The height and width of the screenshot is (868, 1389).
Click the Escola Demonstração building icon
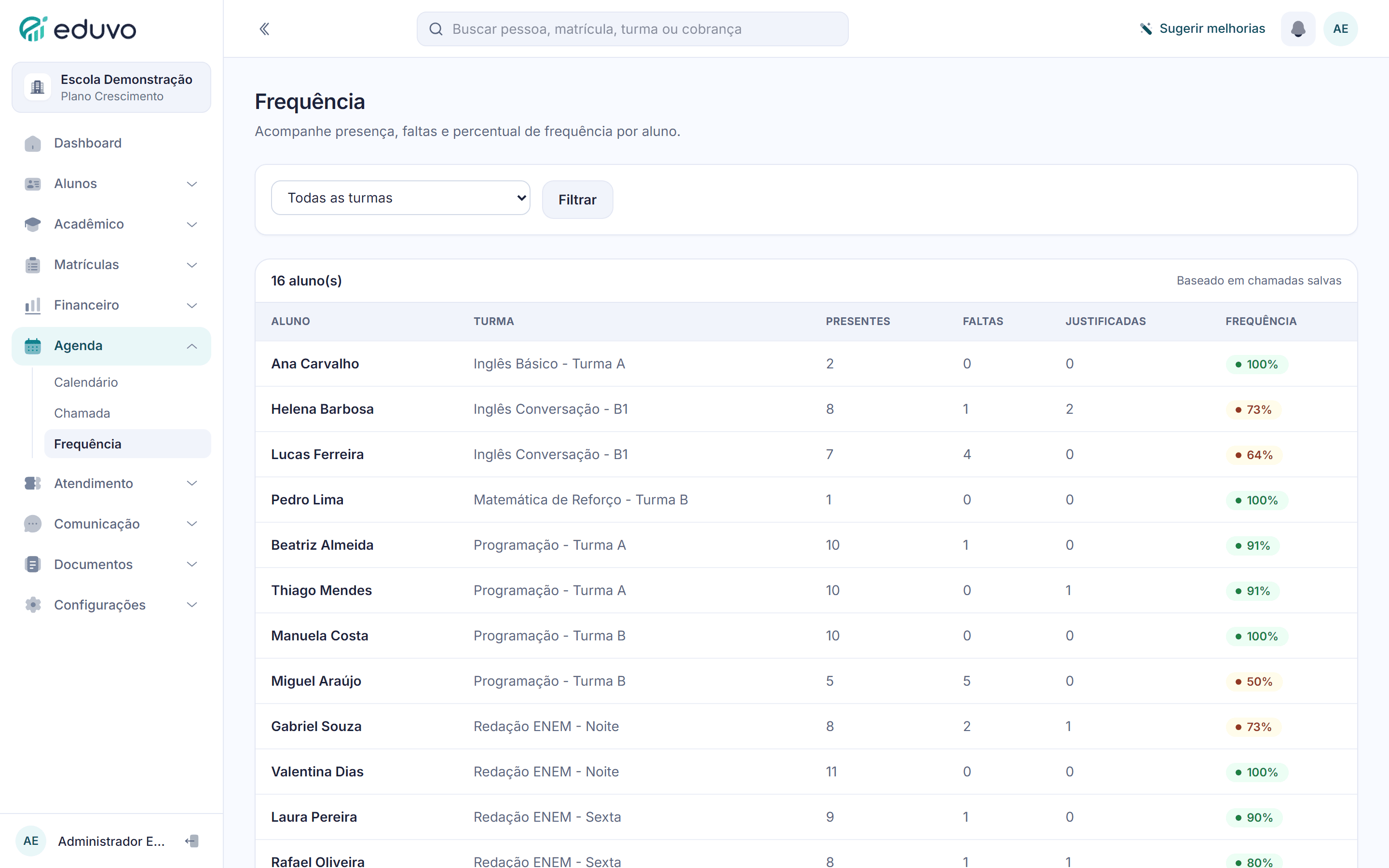pos(37,87)
